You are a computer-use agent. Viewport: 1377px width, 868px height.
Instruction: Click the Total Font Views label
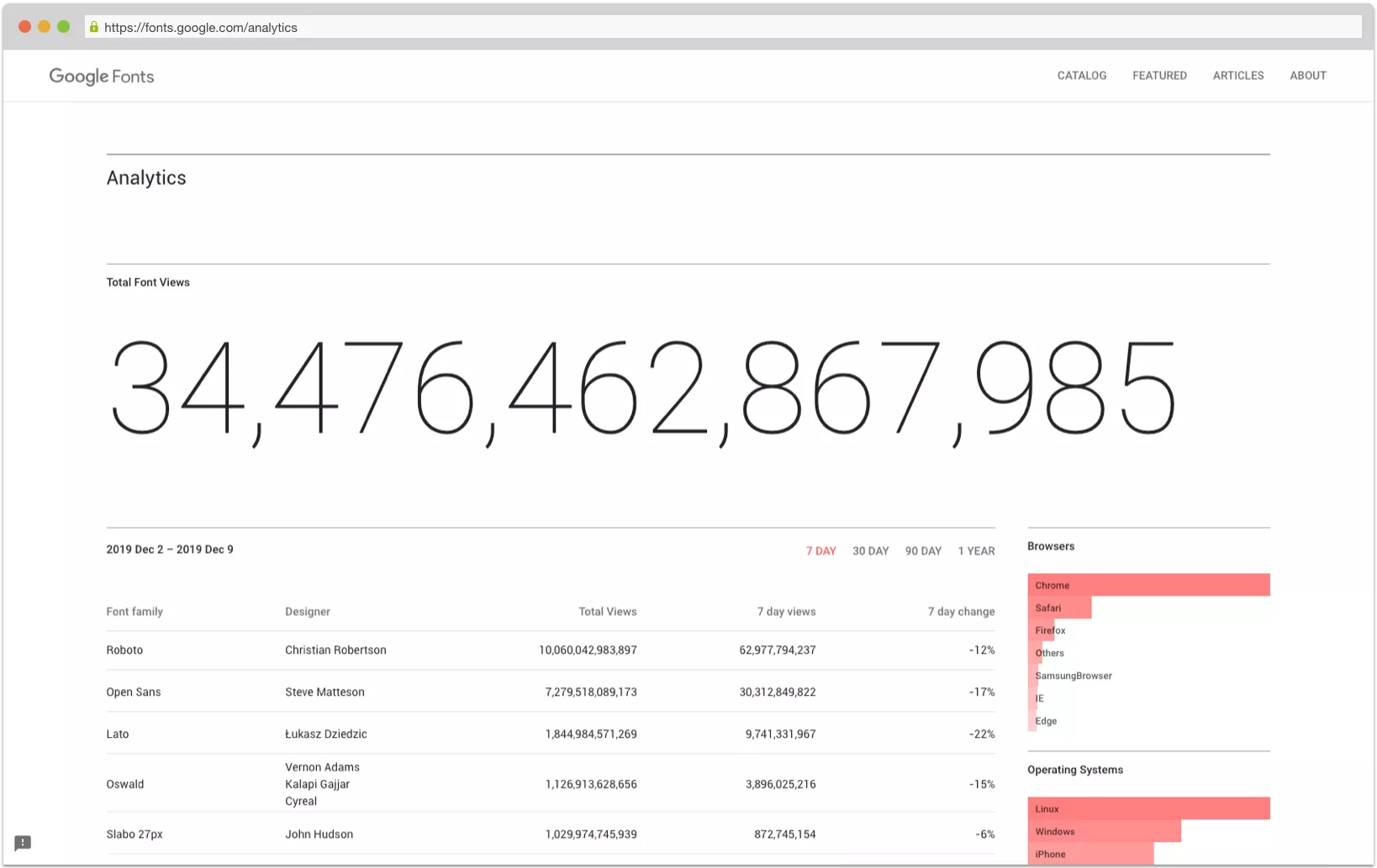[x=148, y=282]
